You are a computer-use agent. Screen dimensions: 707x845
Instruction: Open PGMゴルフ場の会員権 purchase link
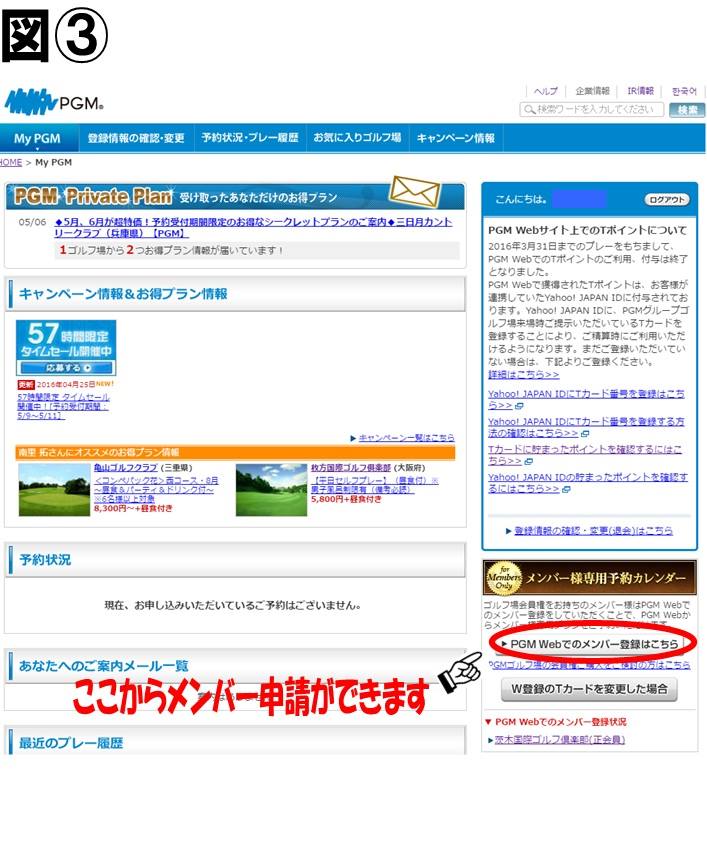coord(590,665)
